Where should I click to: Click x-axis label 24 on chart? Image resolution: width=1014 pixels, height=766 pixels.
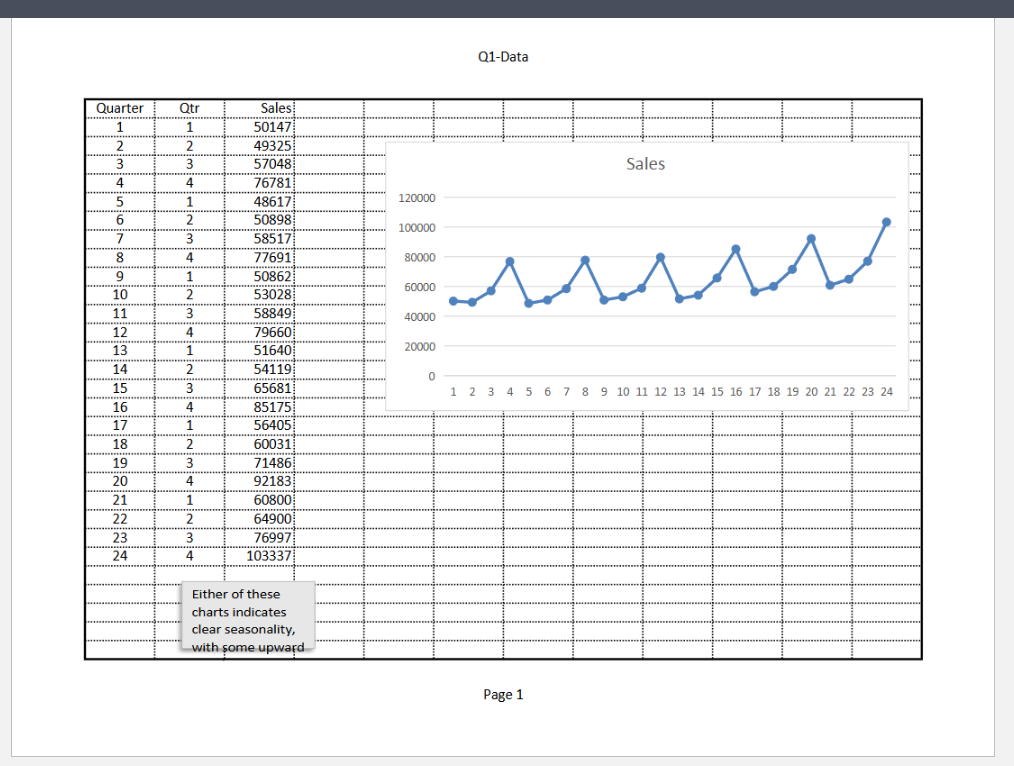tap(887, 392)
